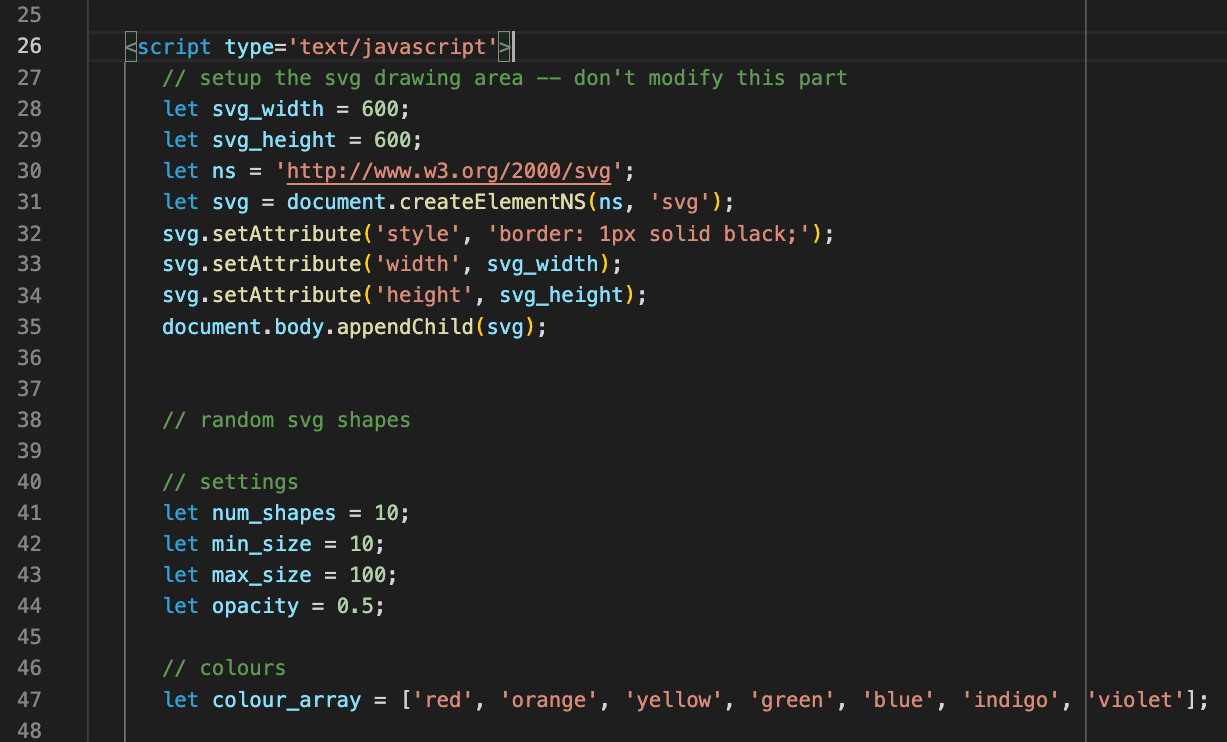Image resolution: width=1227 pixels, height=742 pixels.
Task: Place cursor on the svg_width variable
Action: point(267,108)
